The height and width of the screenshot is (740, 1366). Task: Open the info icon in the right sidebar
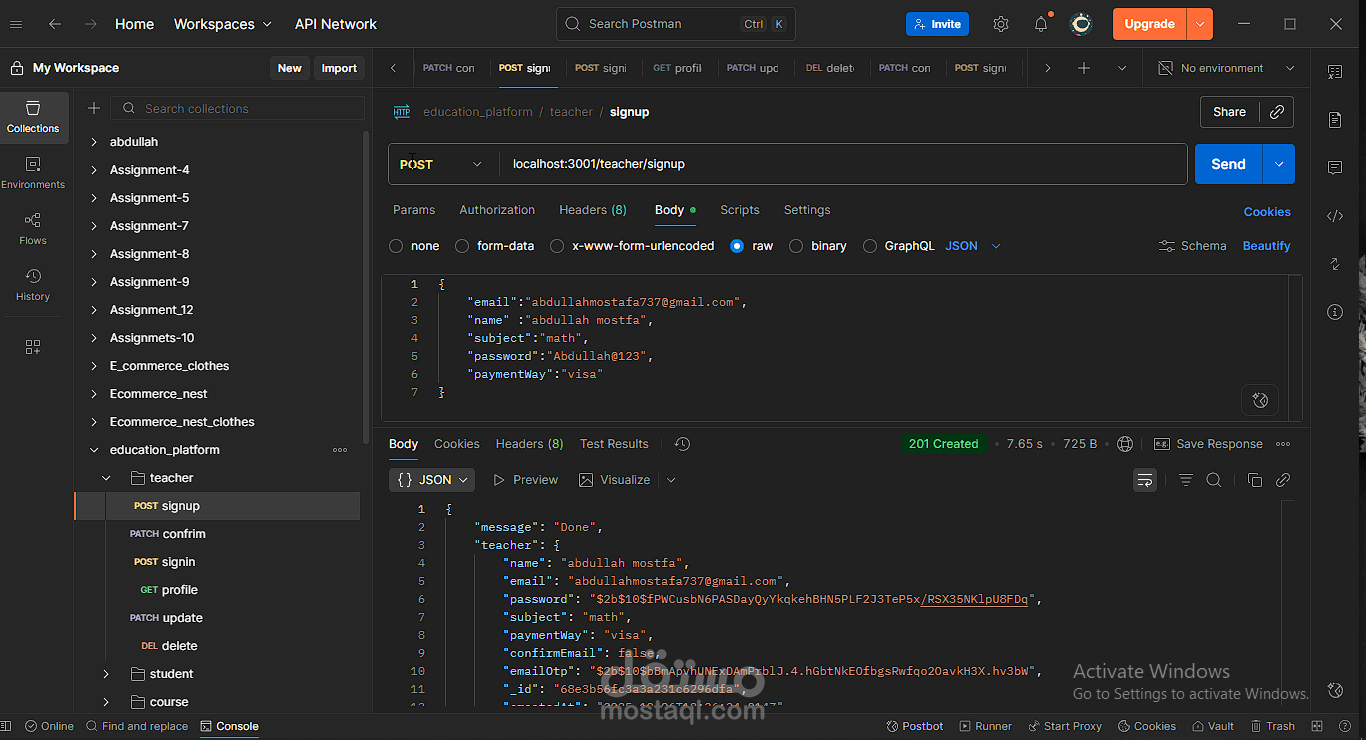pos(1335,312)
